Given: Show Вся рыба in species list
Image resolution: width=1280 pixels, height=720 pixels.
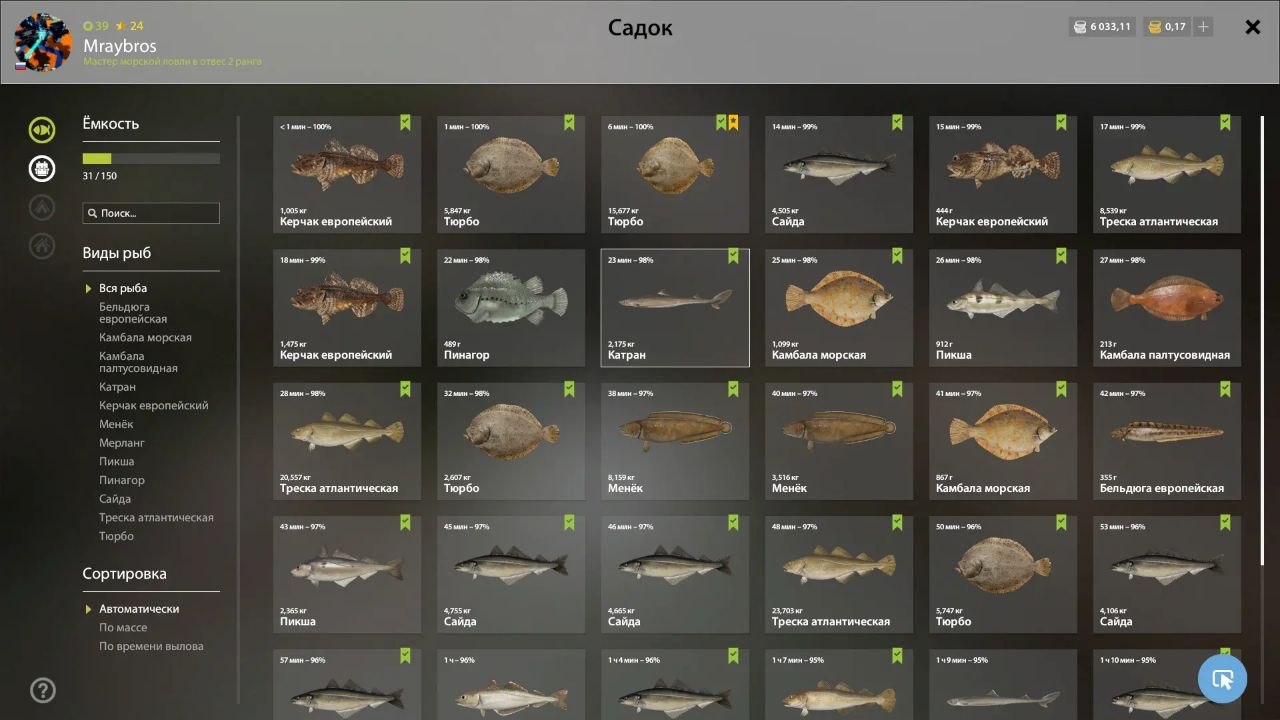Looking at the screenshot, I should (x=123, y=288).
